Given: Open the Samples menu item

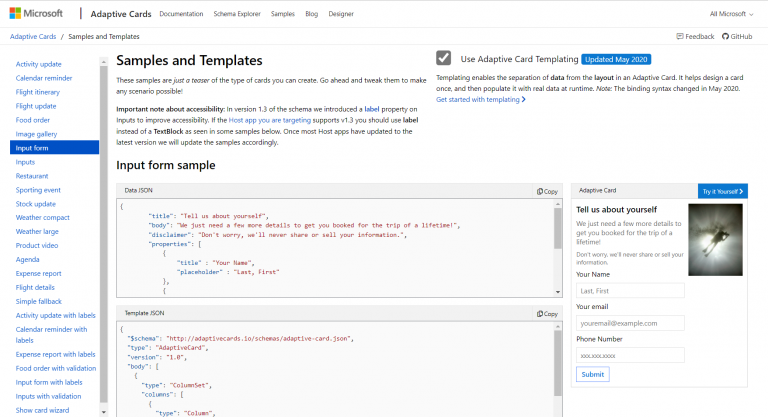Looking at the screenshot, I should pyautogui.click(x=283, y=14).
